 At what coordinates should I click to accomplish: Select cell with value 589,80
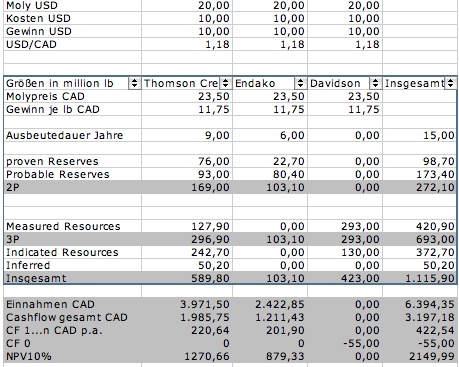click(x=187, y=278)
